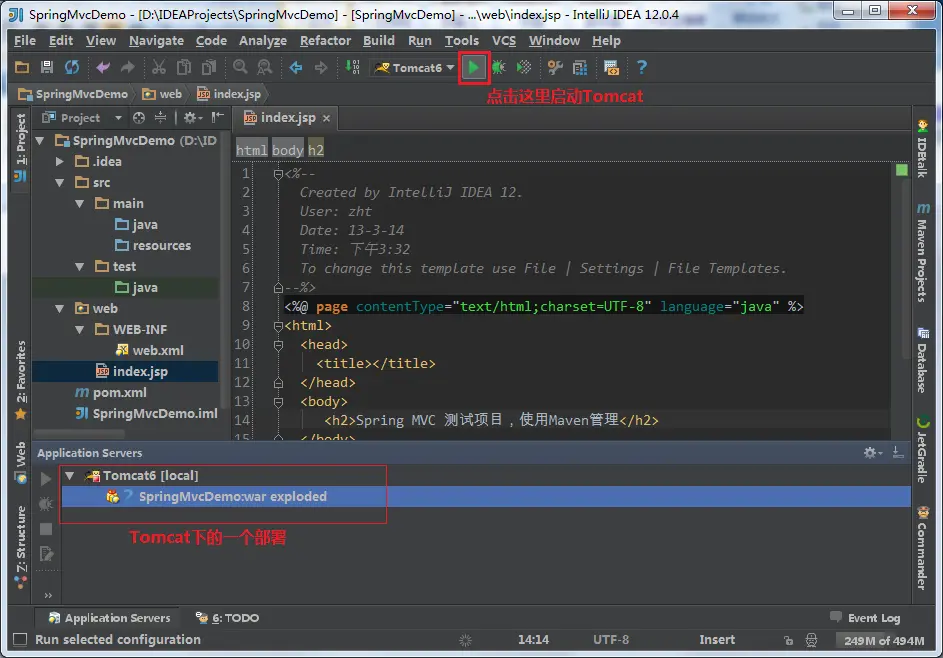Start debugging with the Debug bug icon
Image resolution: width=943 pixels, height=658 pixels.
(499, 67)
